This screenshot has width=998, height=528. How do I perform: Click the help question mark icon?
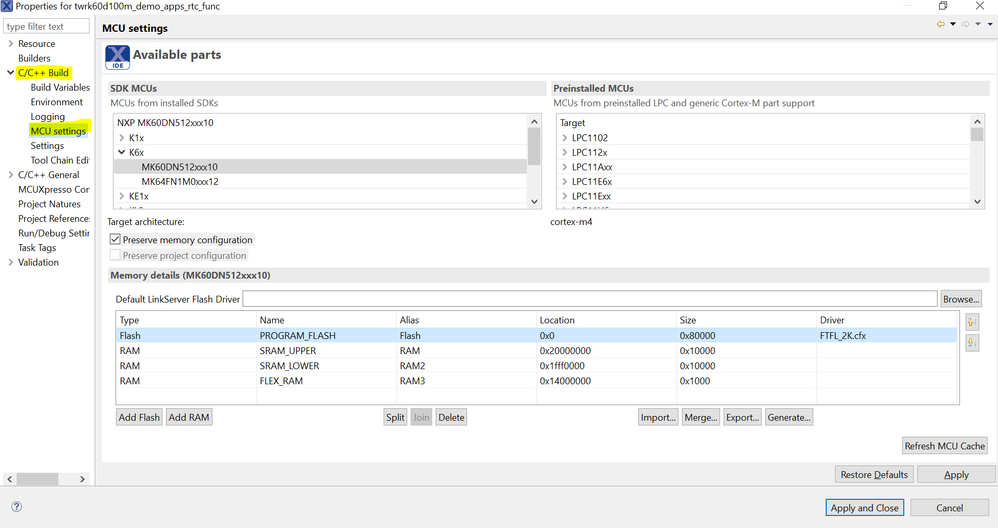(17, 507)
